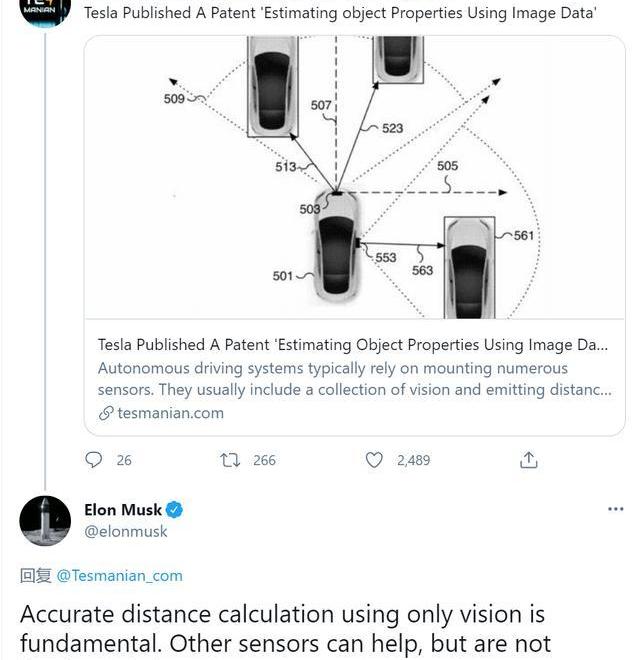Open Tesmanian profile avatar

pyautogui.click(x=45, y=12)
